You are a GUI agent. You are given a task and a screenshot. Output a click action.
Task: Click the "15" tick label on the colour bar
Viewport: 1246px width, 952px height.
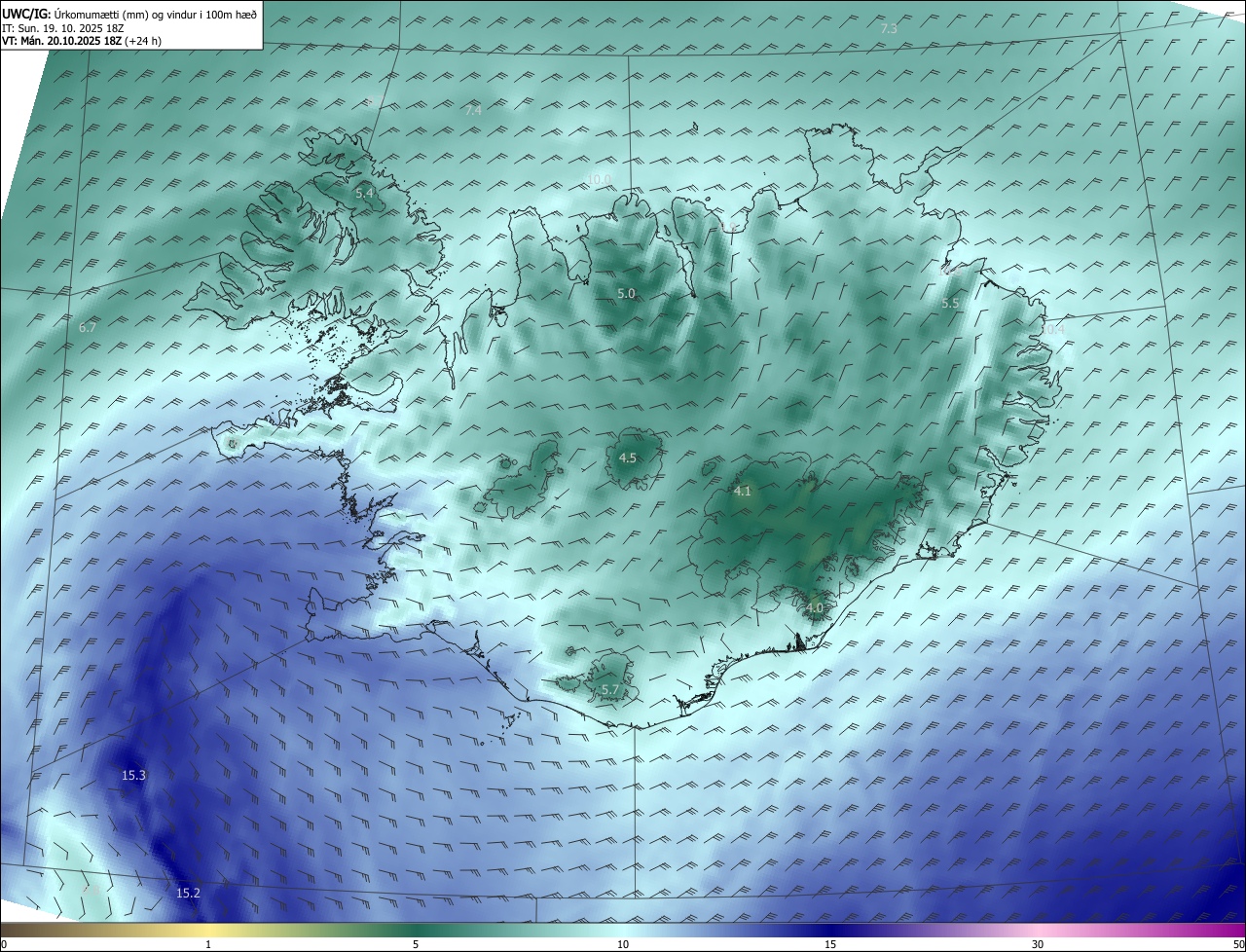point(830,944)
